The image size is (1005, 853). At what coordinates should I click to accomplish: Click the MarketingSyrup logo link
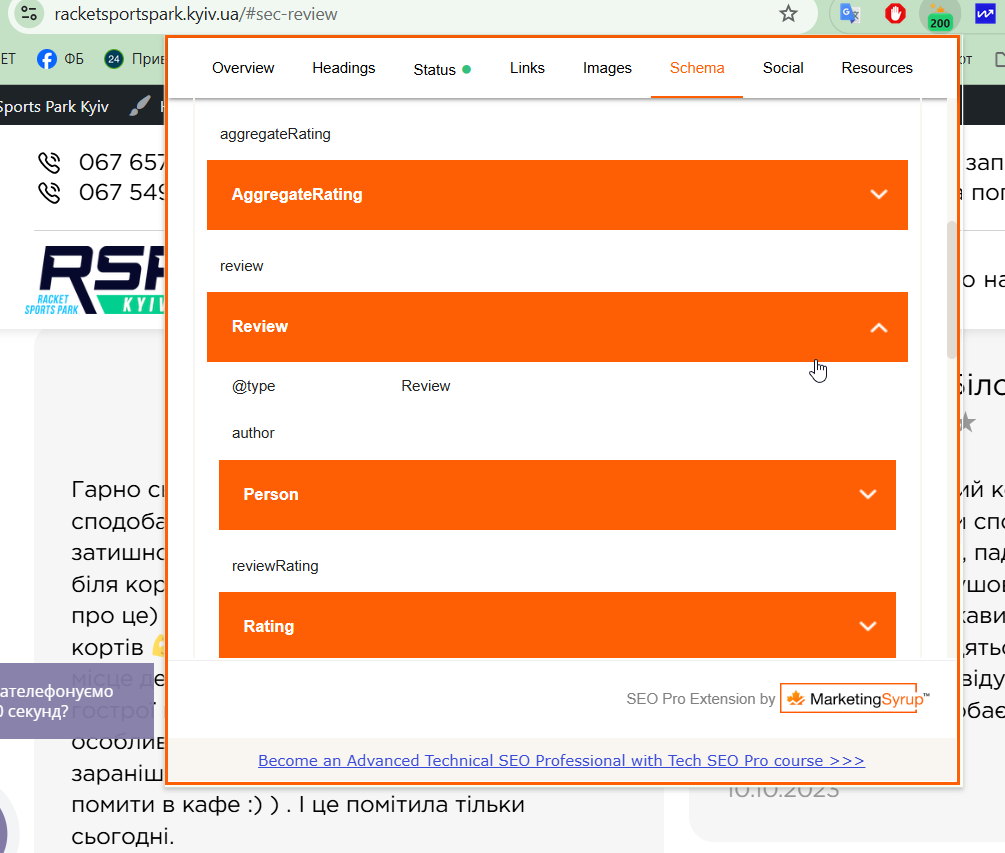pos(854,699)
